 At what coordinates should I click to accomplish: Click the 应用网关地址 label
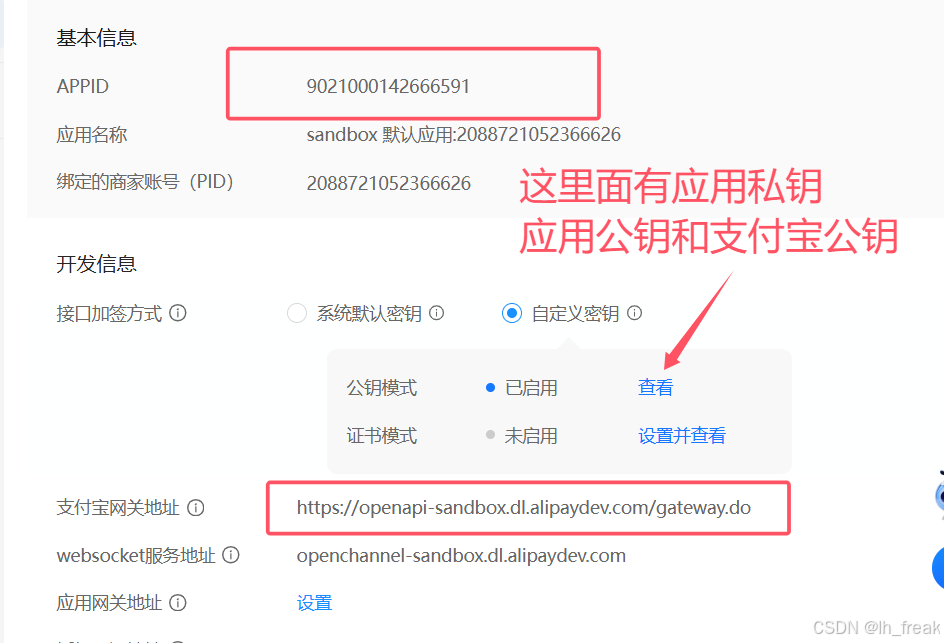tap(109, 603)
